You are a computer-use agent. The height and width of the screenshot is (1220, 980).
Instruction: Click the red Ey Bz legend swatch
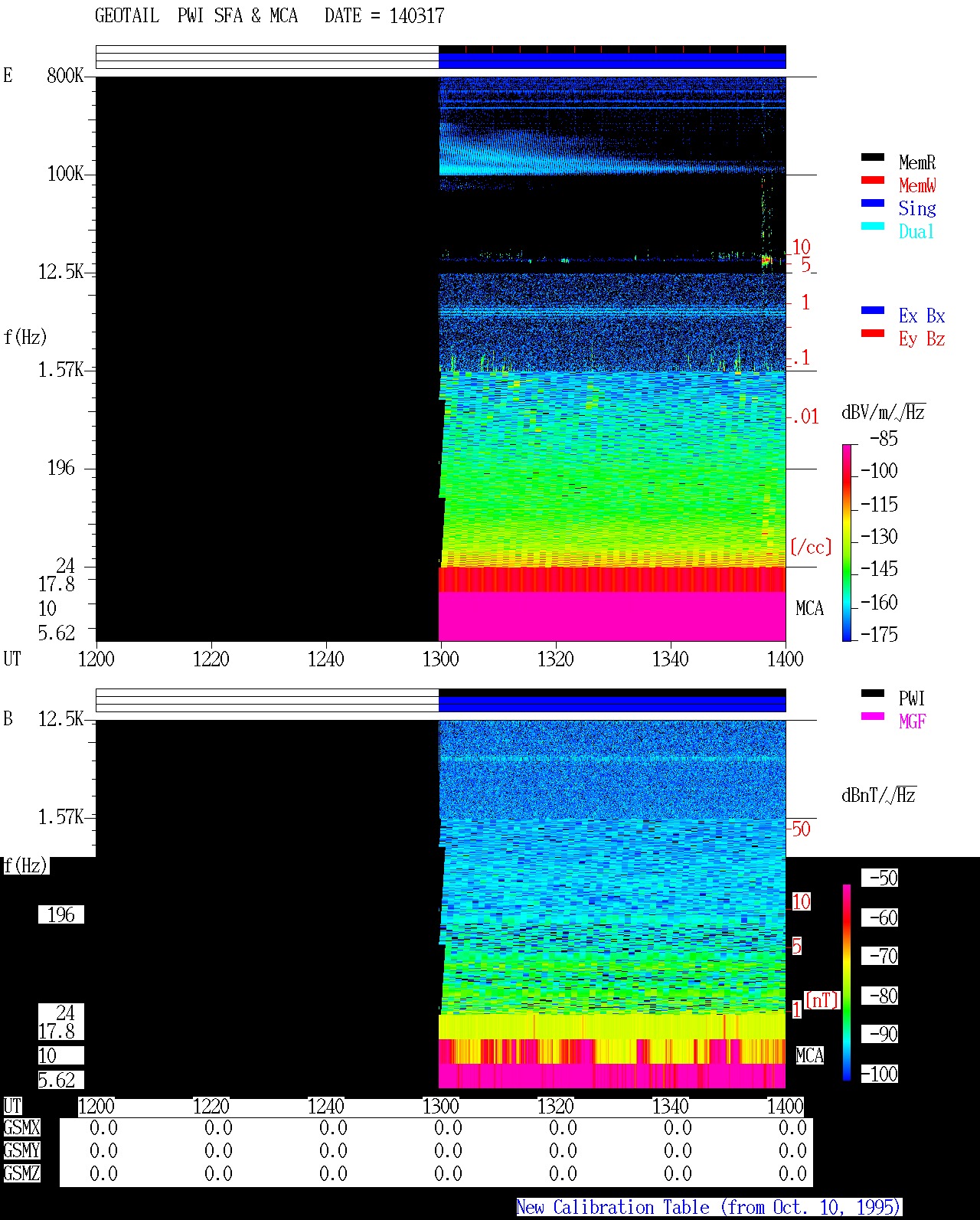pos(873,333)
